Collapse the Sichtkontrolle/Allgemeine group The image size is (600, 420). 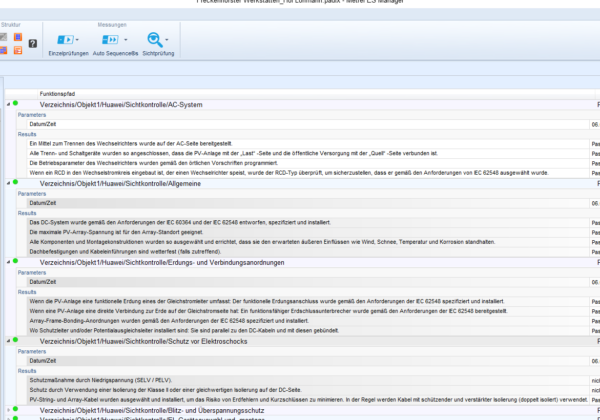[x=8, y=183]
